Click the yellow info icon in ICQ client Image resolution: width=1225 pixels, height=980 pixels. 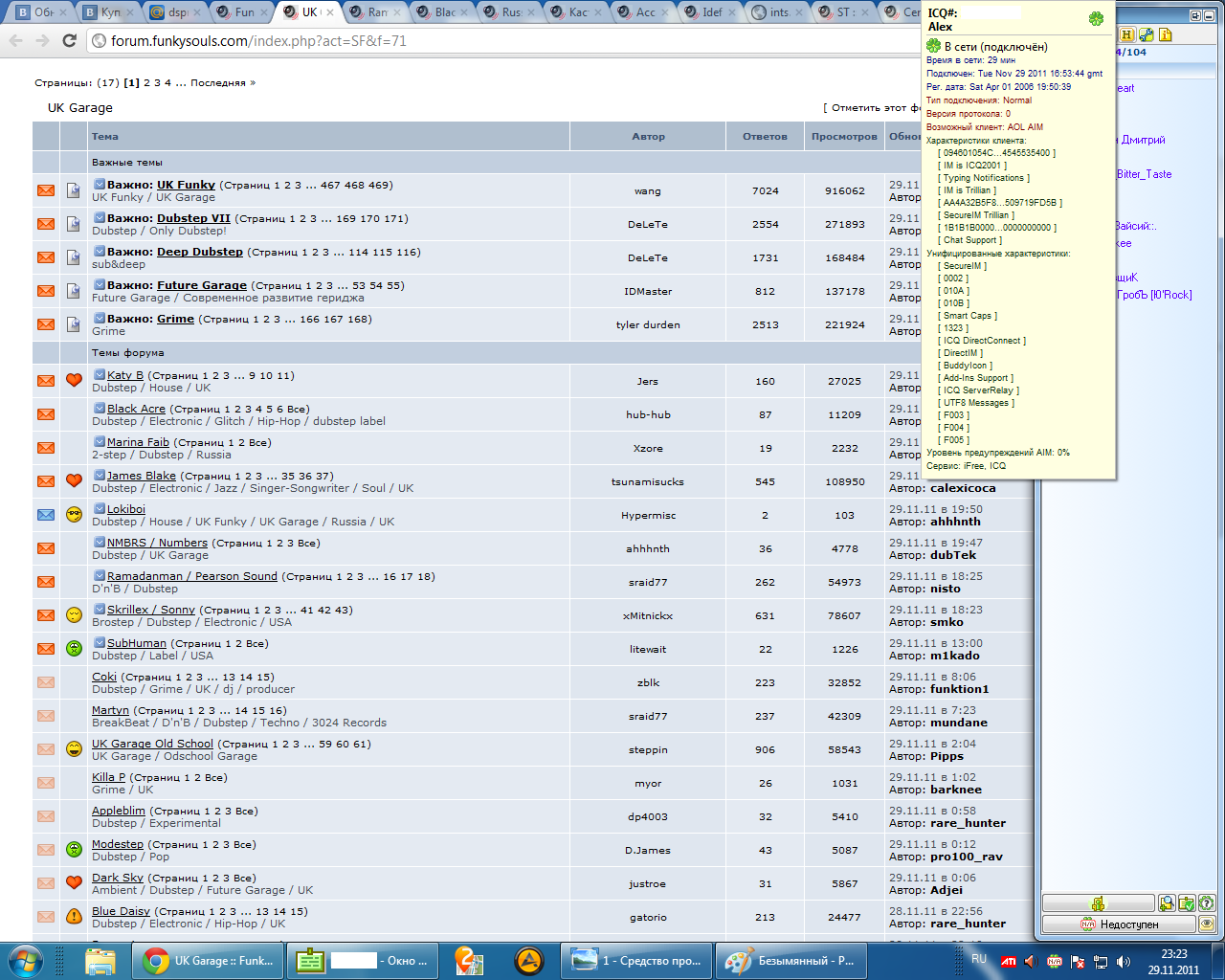point(1166,34)
